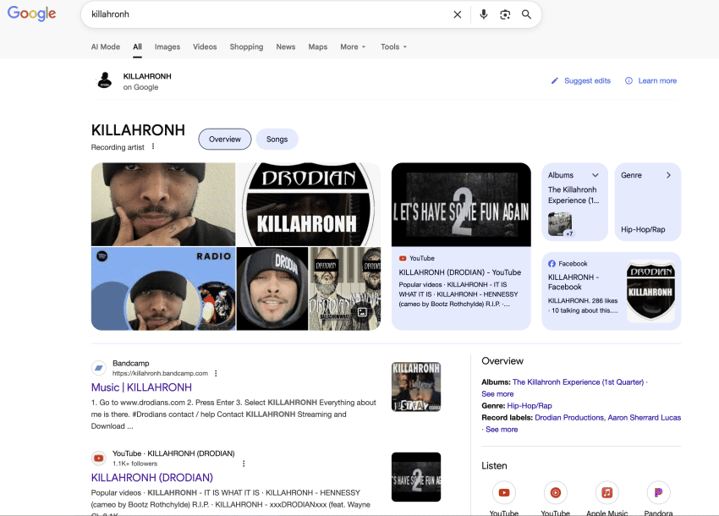
Task: Switch to Images tab
Action: [167, 47]
